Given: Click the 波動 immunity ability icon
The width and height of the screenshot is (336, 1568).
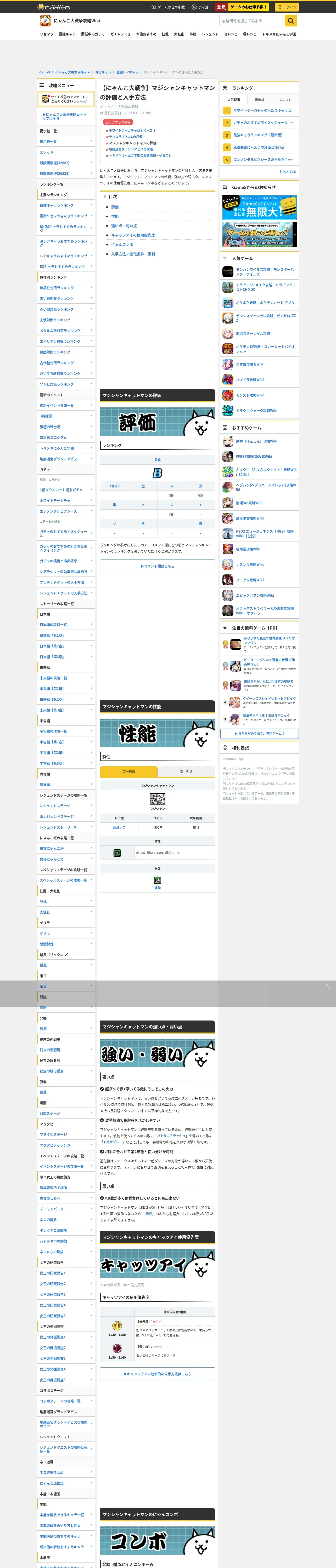Looking at the screenshot, I should 157,880.
